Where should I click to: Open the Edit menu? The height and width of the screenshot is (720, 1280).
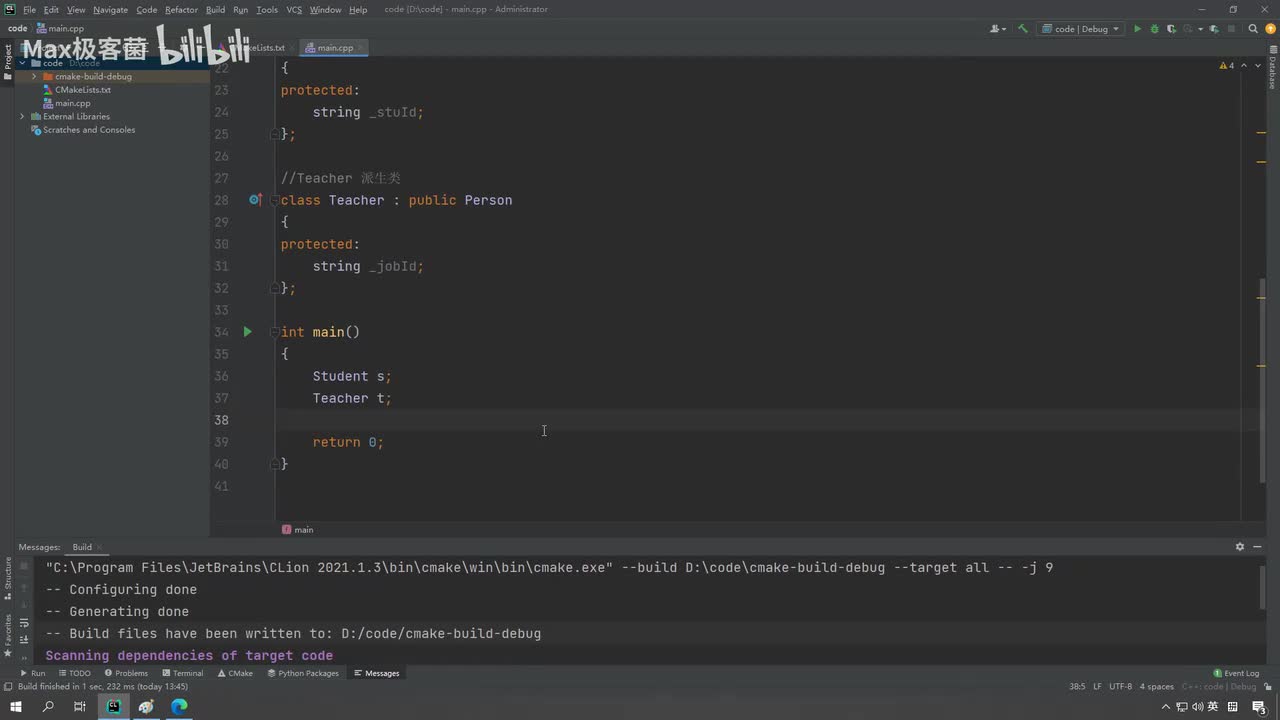pos(51,9)
